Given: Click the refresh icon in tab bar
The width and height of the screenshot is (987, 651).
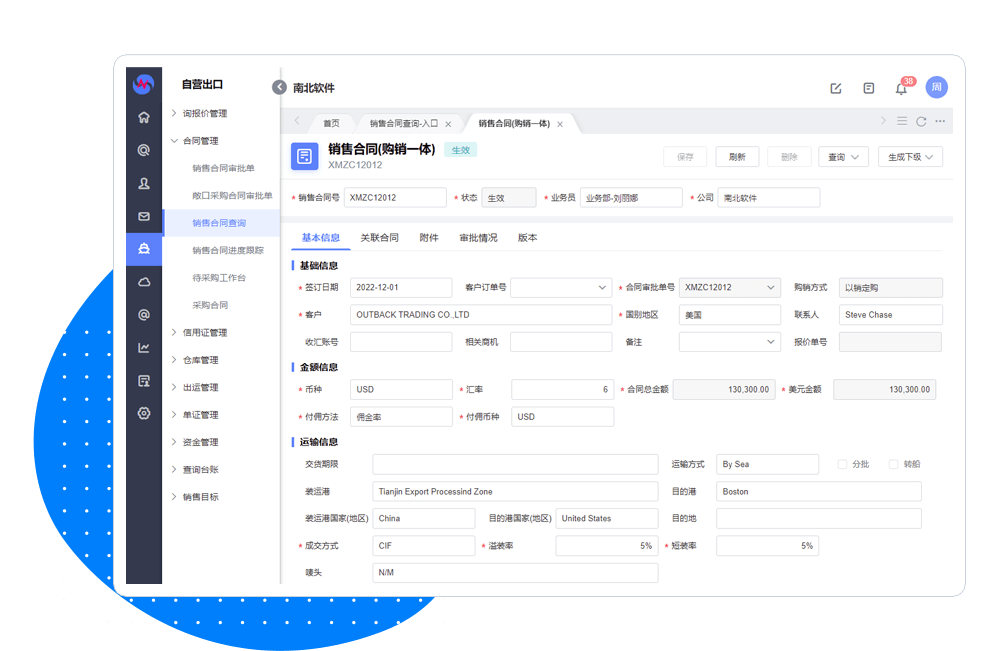Looking at the screenshot, I should click(x=921, y=122).
